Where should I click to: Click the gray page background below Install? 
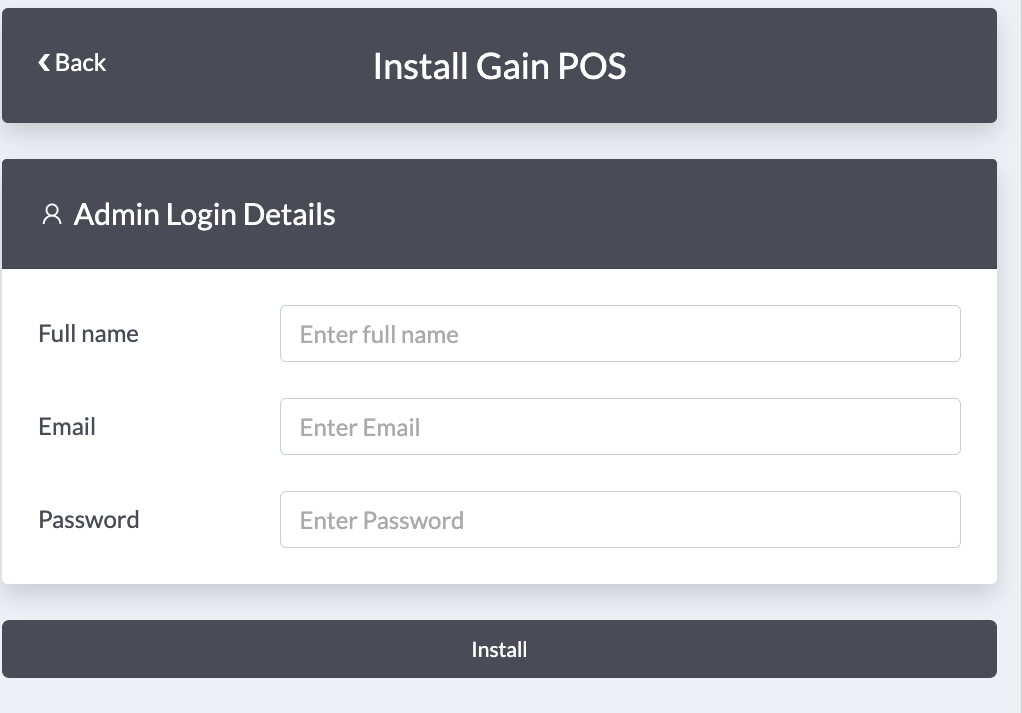[500, 697]
